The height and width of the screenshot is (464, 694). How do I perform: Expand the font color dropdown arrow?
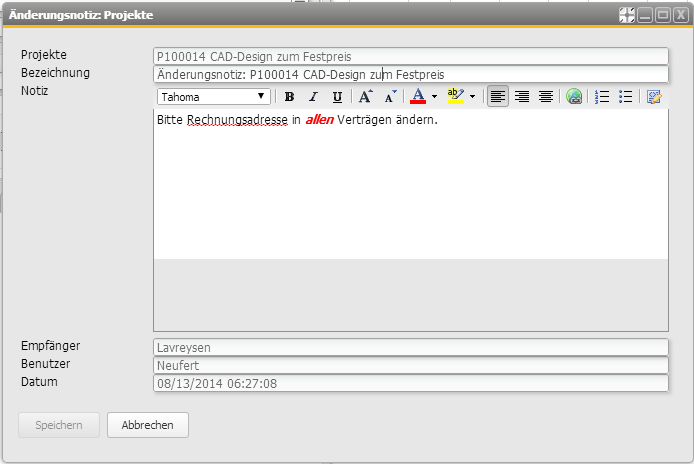[434, 97]
